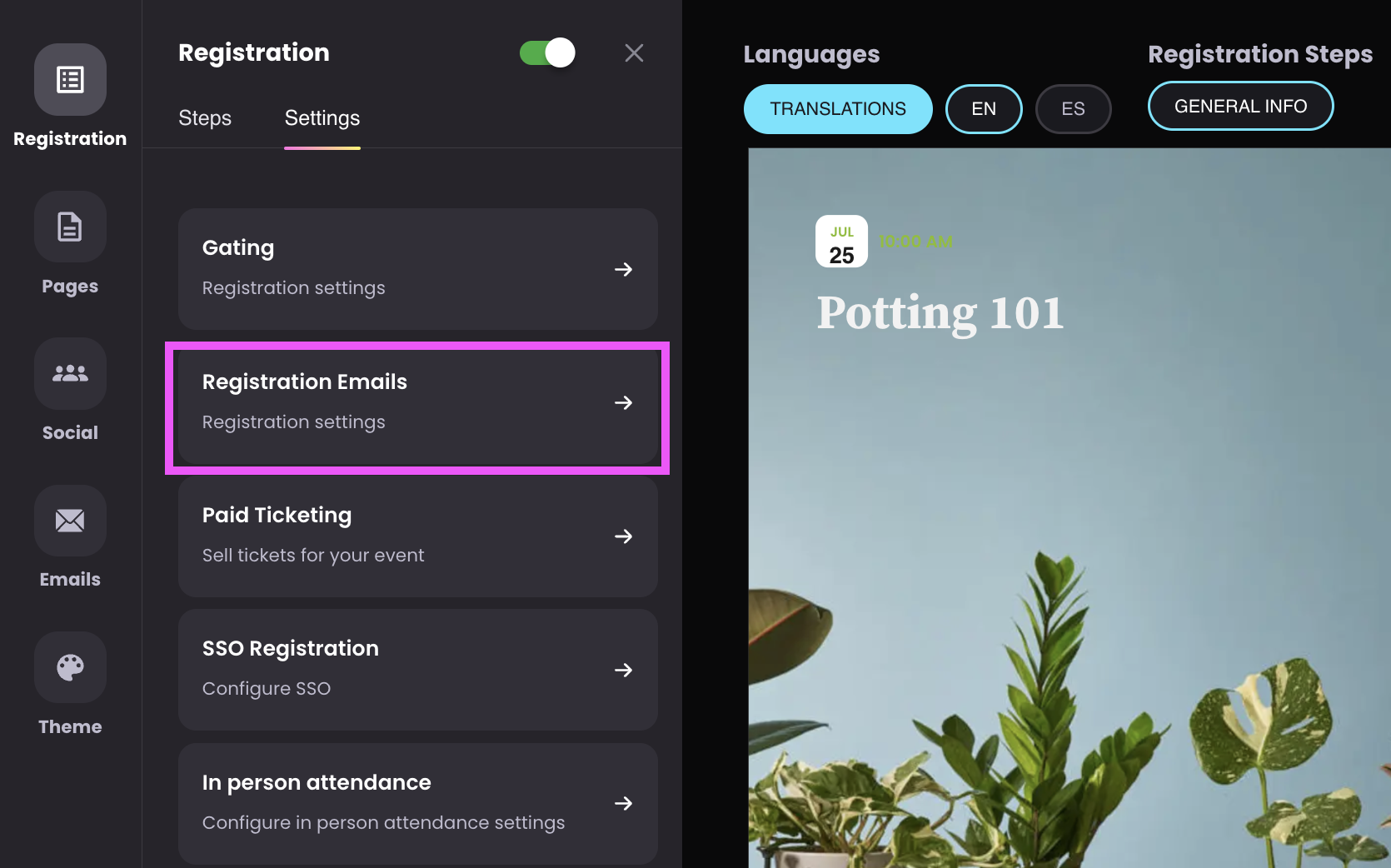Click the JUL 25 calendar date badge
Screen dimensions: 1391x868
pyautogui.click(x=841, y=242)
